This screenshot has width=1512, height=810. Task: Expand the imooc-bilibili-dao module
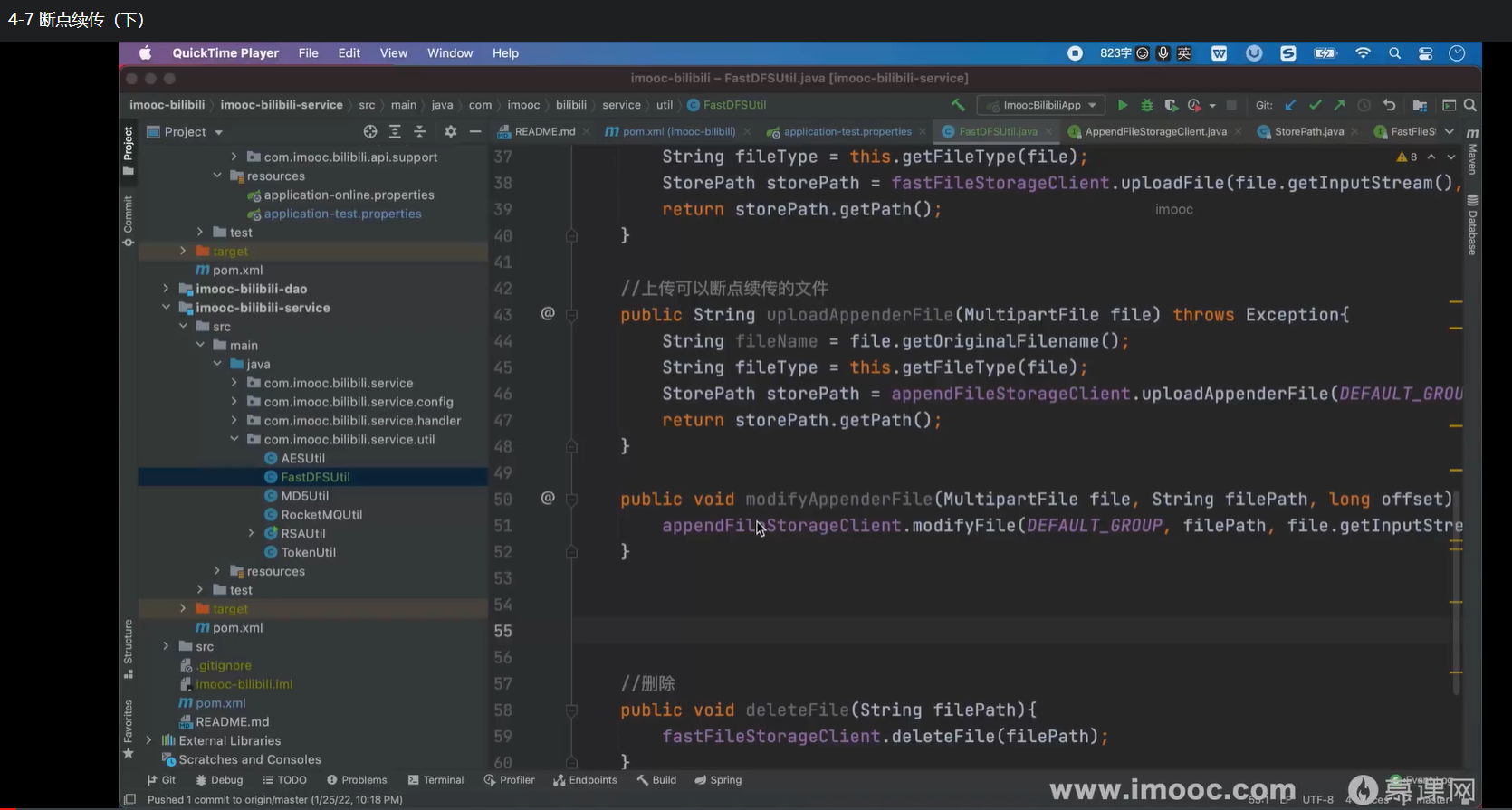[166, 289]
